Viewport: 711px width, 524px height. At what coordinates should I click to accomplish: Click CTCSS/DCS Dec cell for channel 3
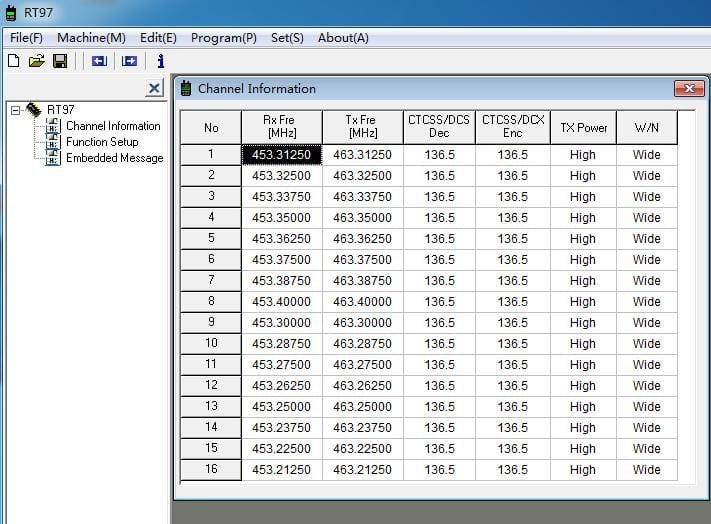tap(439, 197)
